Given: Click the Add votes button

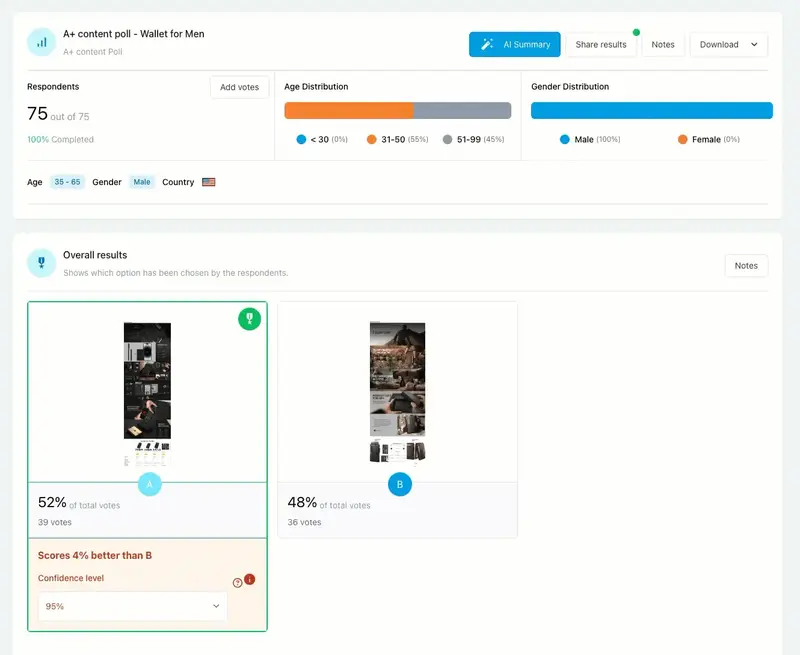Looking at the screenshot, I should pos(239,87).
